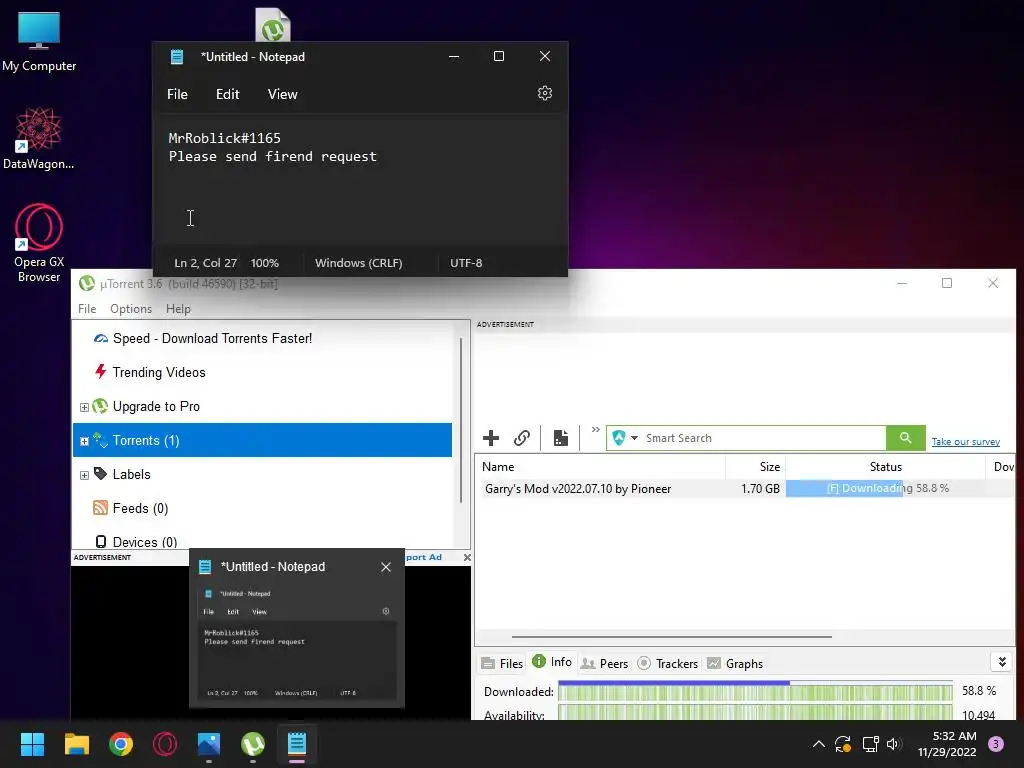Select Garry's Mod v2022.07.10 torrent row

747,488
